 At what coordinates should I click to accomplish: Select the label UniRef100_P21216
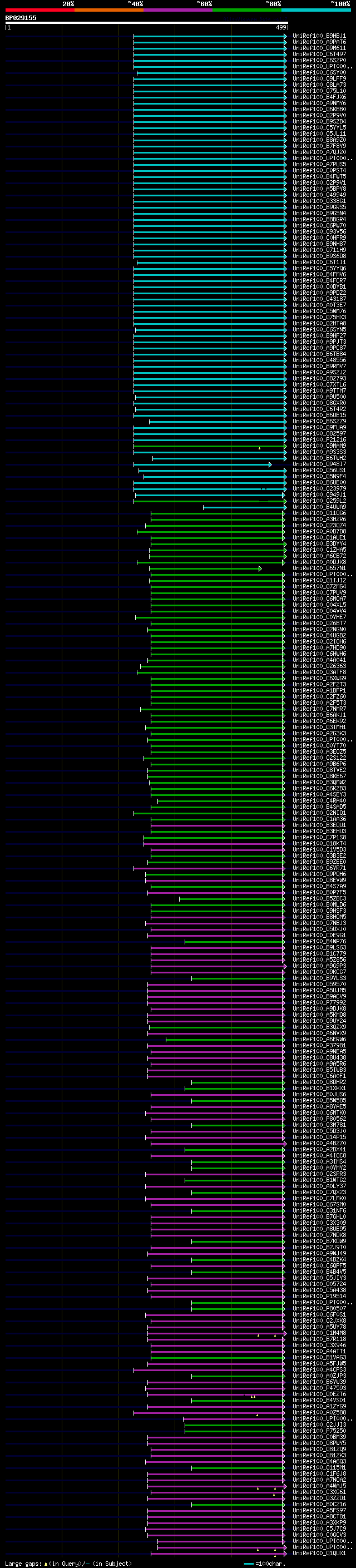[319, 439]
